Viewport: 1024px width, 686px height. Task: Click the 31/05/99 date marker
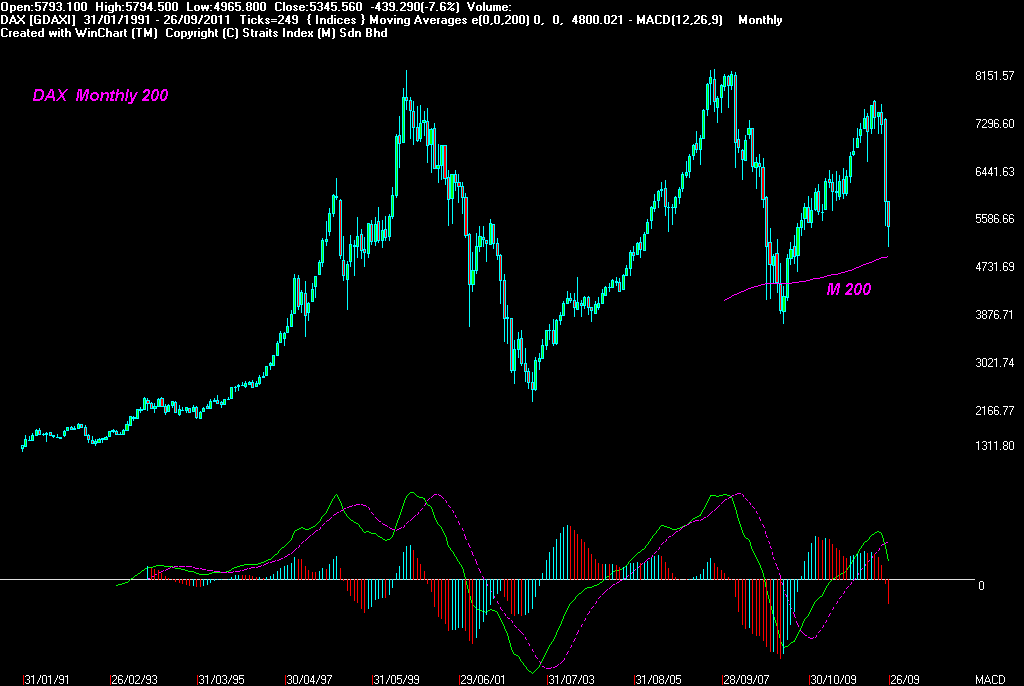[396, 679]
